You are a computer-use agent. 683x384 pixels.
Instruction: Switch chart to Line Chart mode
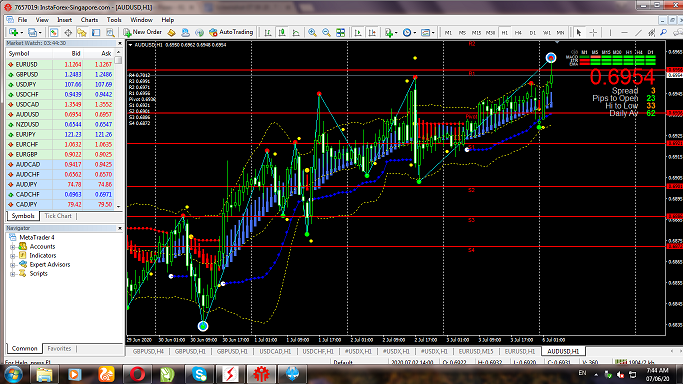tap(296, 32)
